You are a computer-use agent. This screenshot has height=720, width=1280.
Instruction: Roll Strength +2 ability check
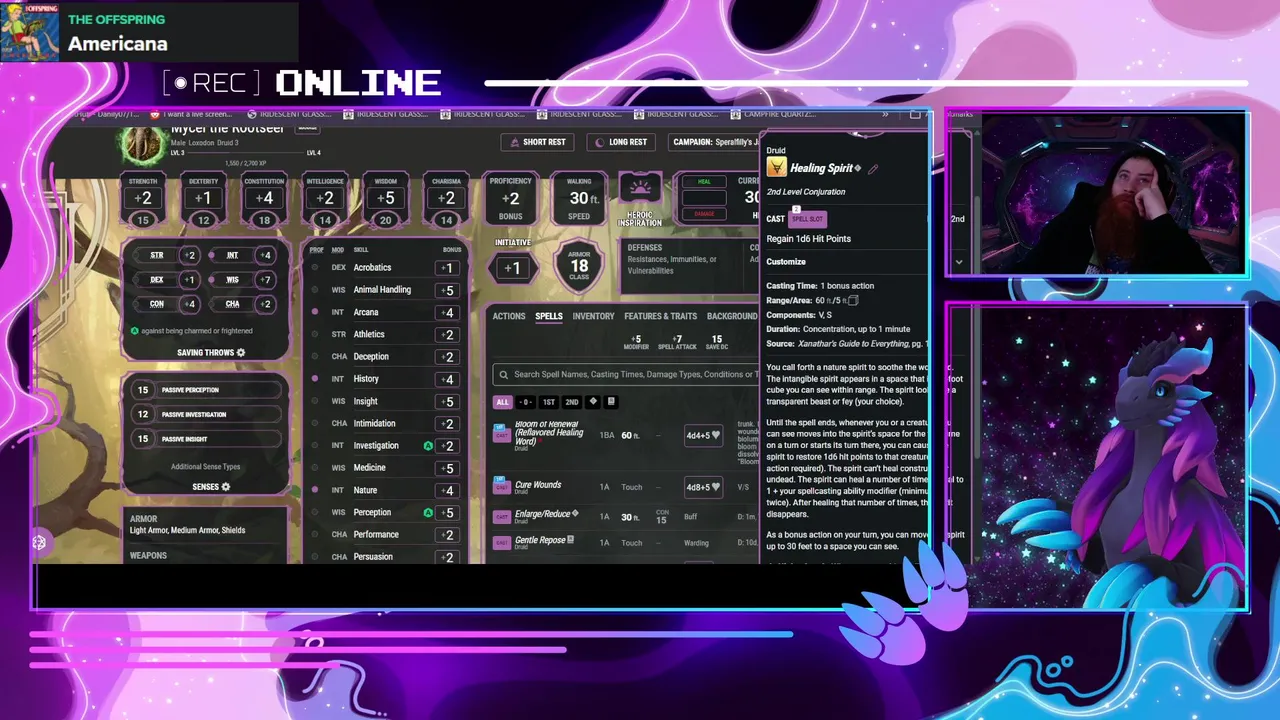coord(143,198)
